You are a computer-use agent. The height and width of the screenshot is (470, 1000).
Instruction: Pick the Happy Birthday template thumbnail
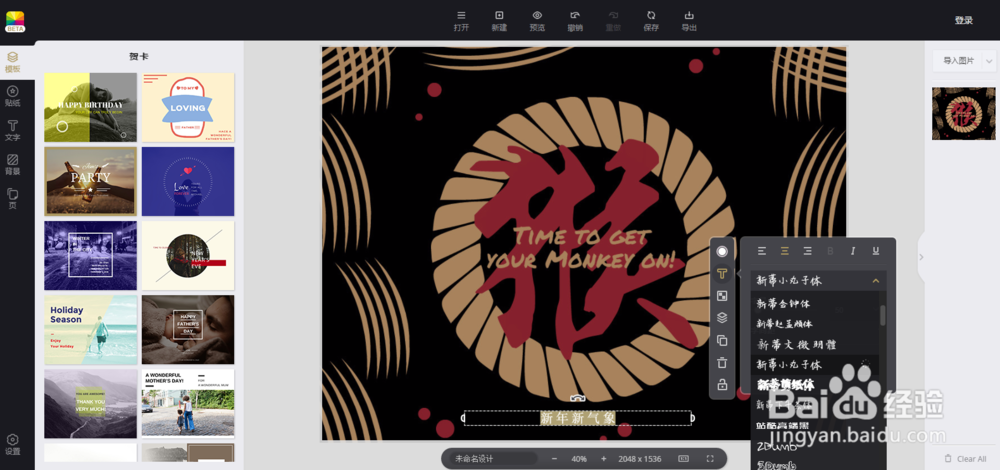click(x=91, y=107)
